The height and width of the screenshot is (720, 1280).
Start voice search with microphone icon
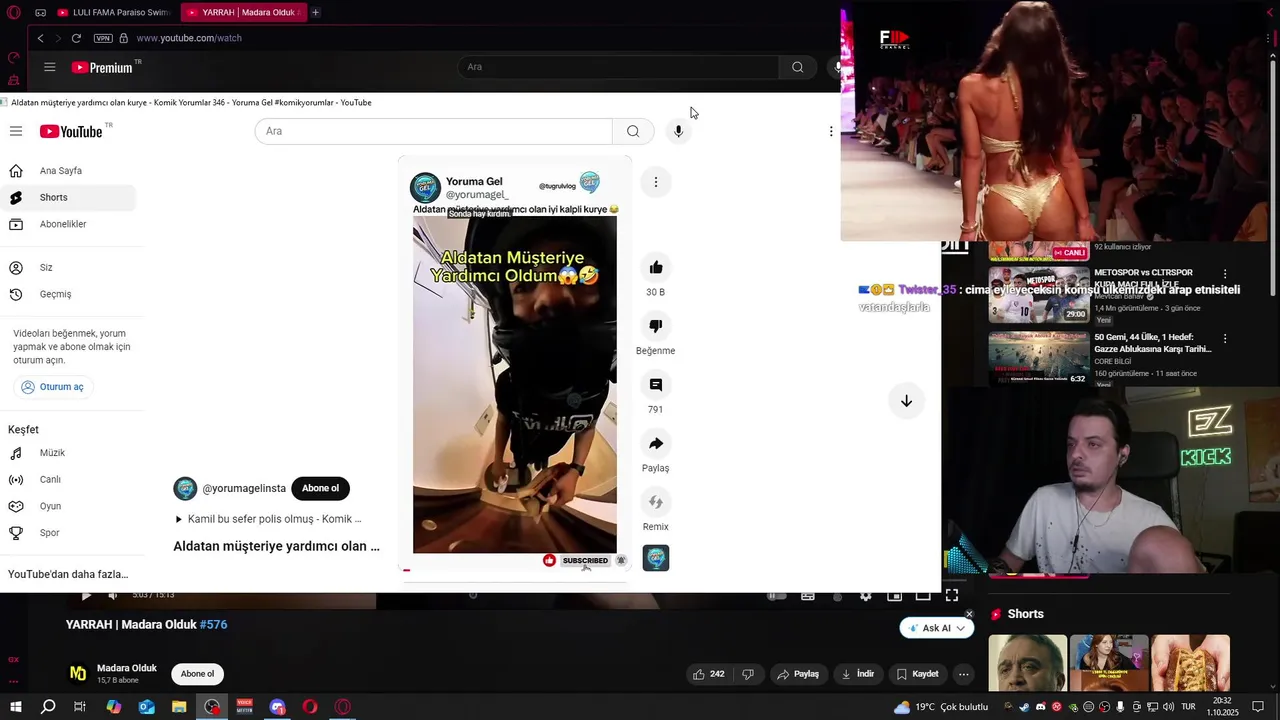(x=678, y=131)
